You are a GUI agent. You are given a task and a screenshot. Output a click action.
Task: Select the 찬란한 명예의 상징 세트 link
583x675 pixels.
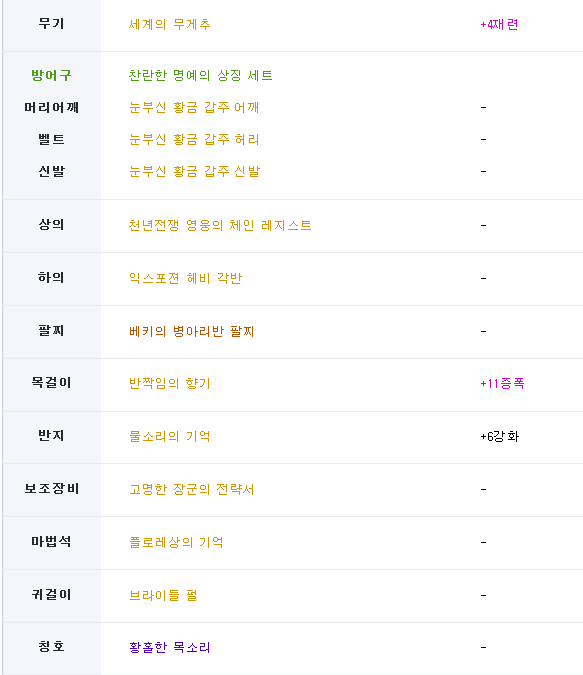pos(201,75)
